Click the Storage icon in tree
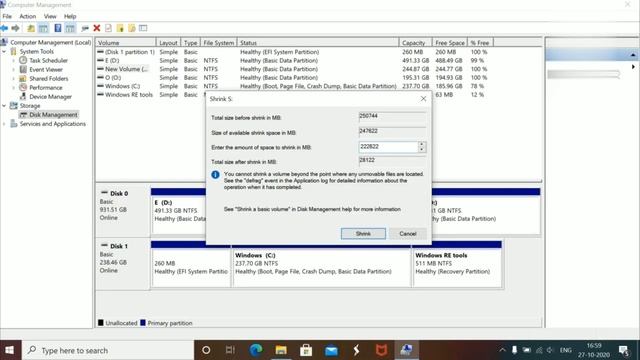 (14, 106)
